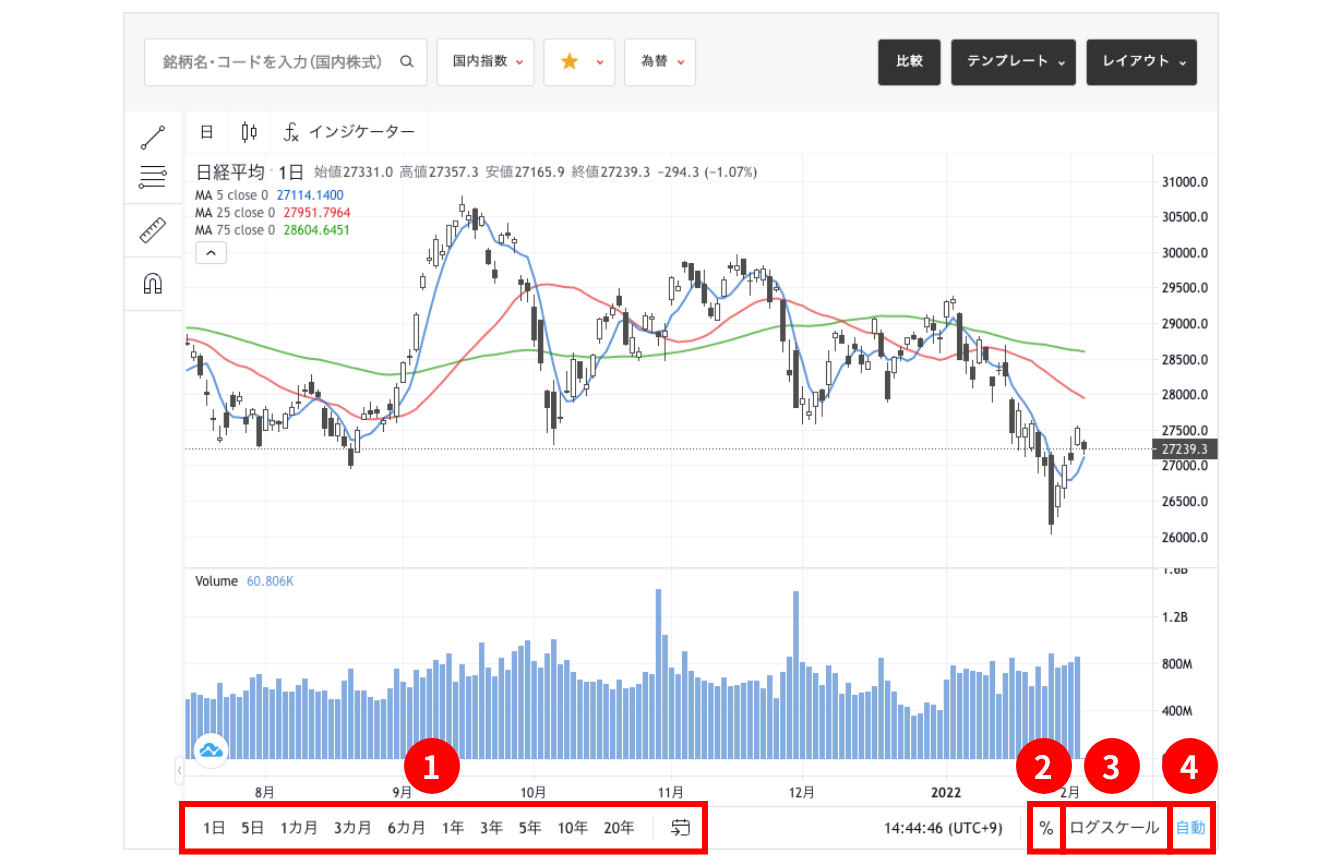
Task: Click the 14:44:46 (UTC+9) timezone clock
Action: point(945,828)
